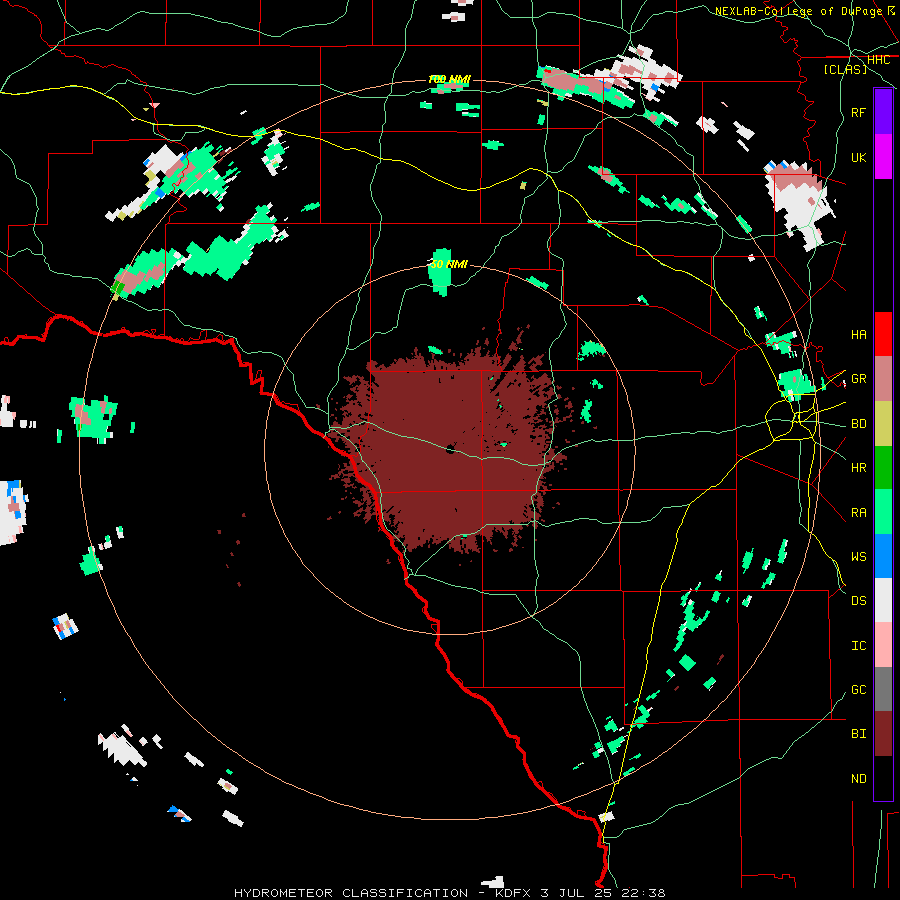Click the HR dark green legend swatch
The height and width of the screenshot is (900, 900).
[x=883, y=468]
